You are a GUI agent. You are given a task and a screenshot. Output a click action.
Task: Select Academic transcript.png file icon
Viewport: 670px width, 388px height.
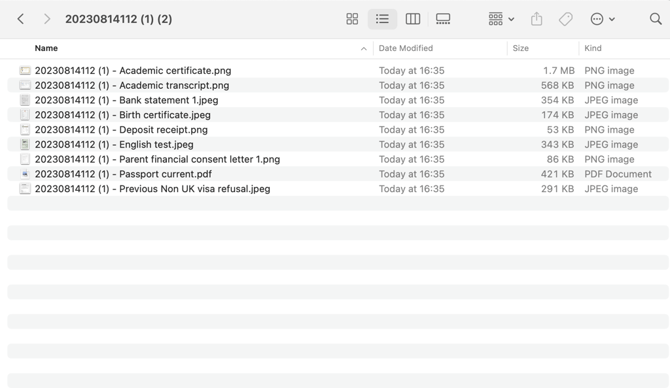[x=25, y=85]
